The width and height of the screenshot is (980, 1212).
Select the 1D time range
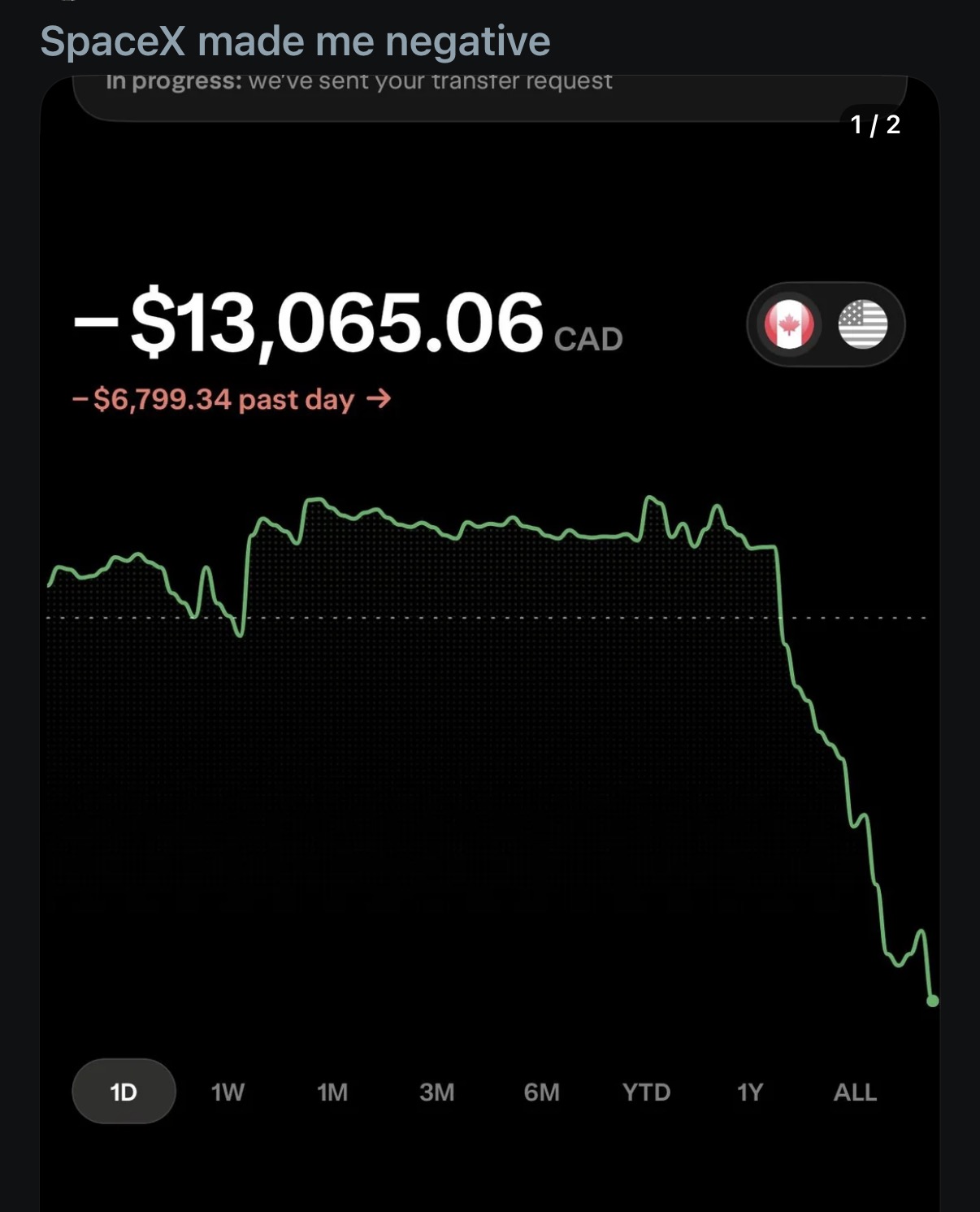coord(124,1091)
